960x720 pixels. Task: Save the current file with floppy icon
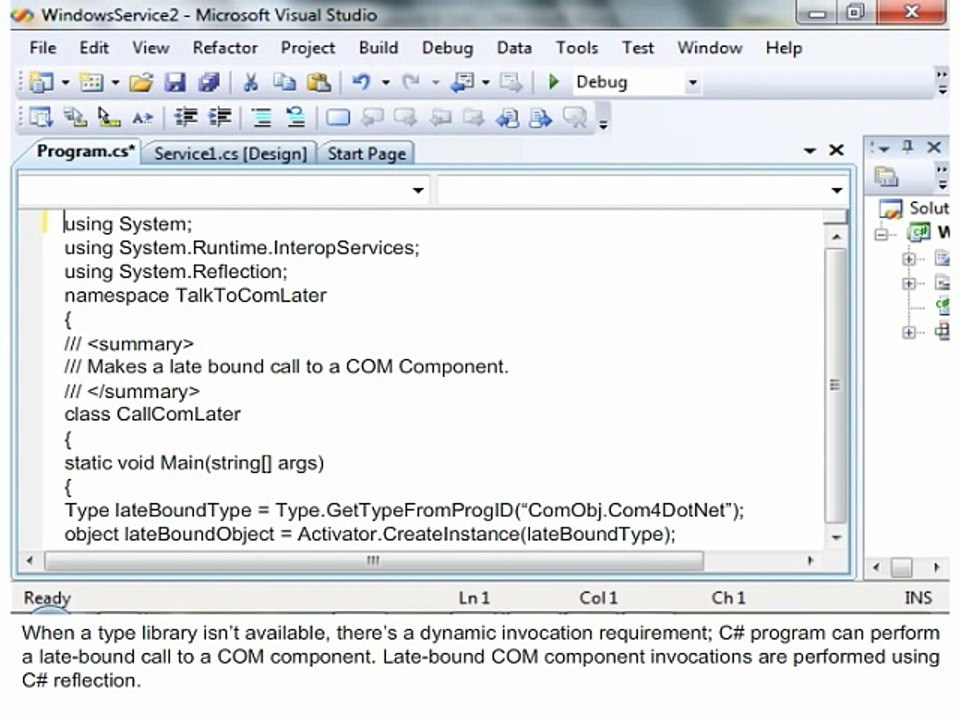pos(175,82)
